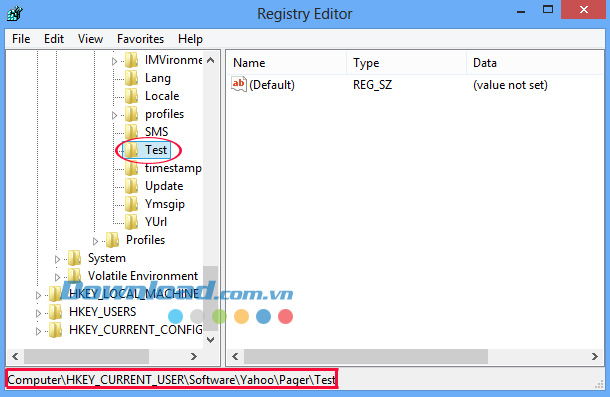Select the SMS key label
Viewport: 610px width, 397px height.
pos(156,132)
